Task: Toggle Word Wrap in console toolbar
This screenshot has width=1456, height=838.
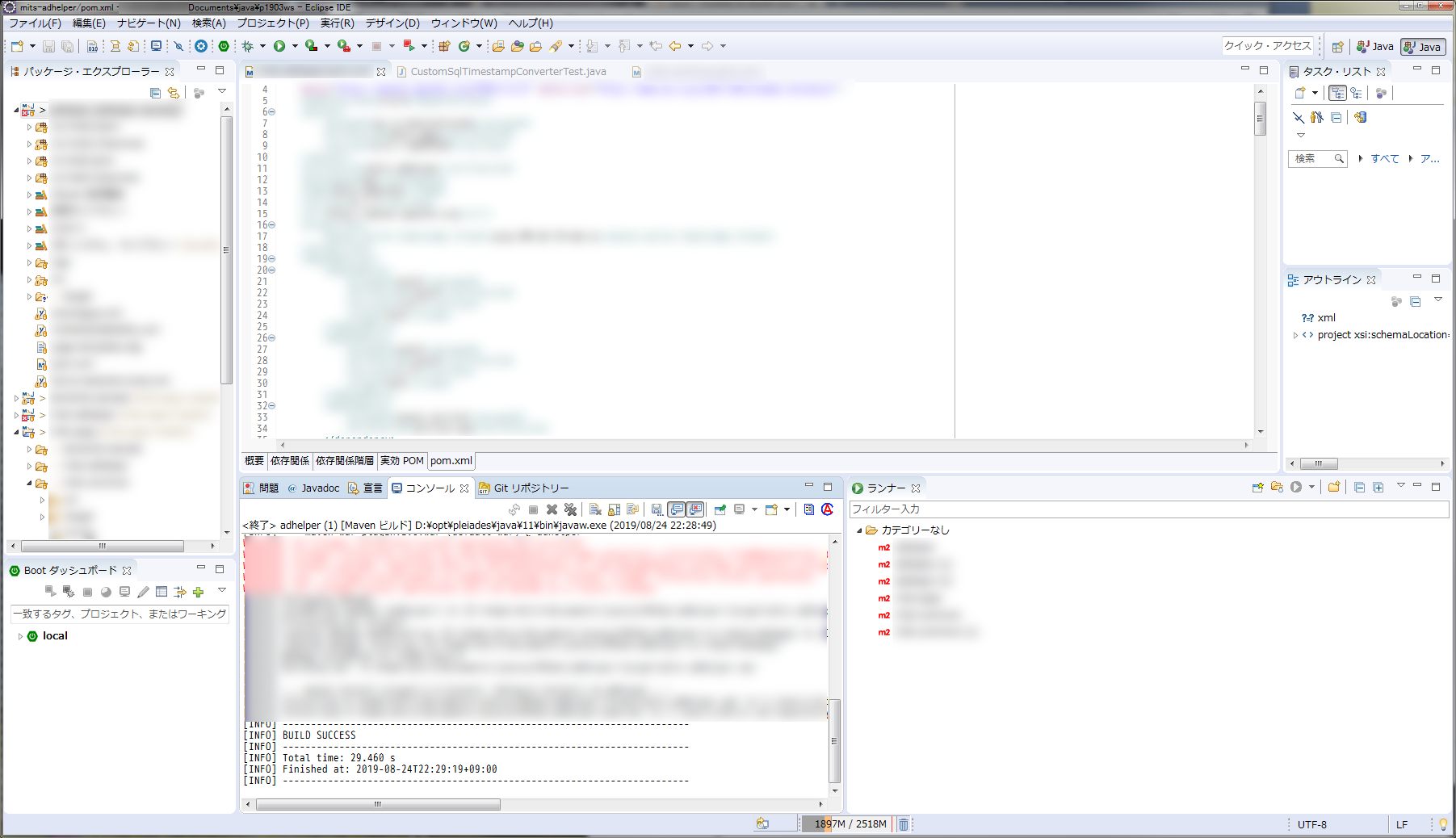Action: pos(632,509)
